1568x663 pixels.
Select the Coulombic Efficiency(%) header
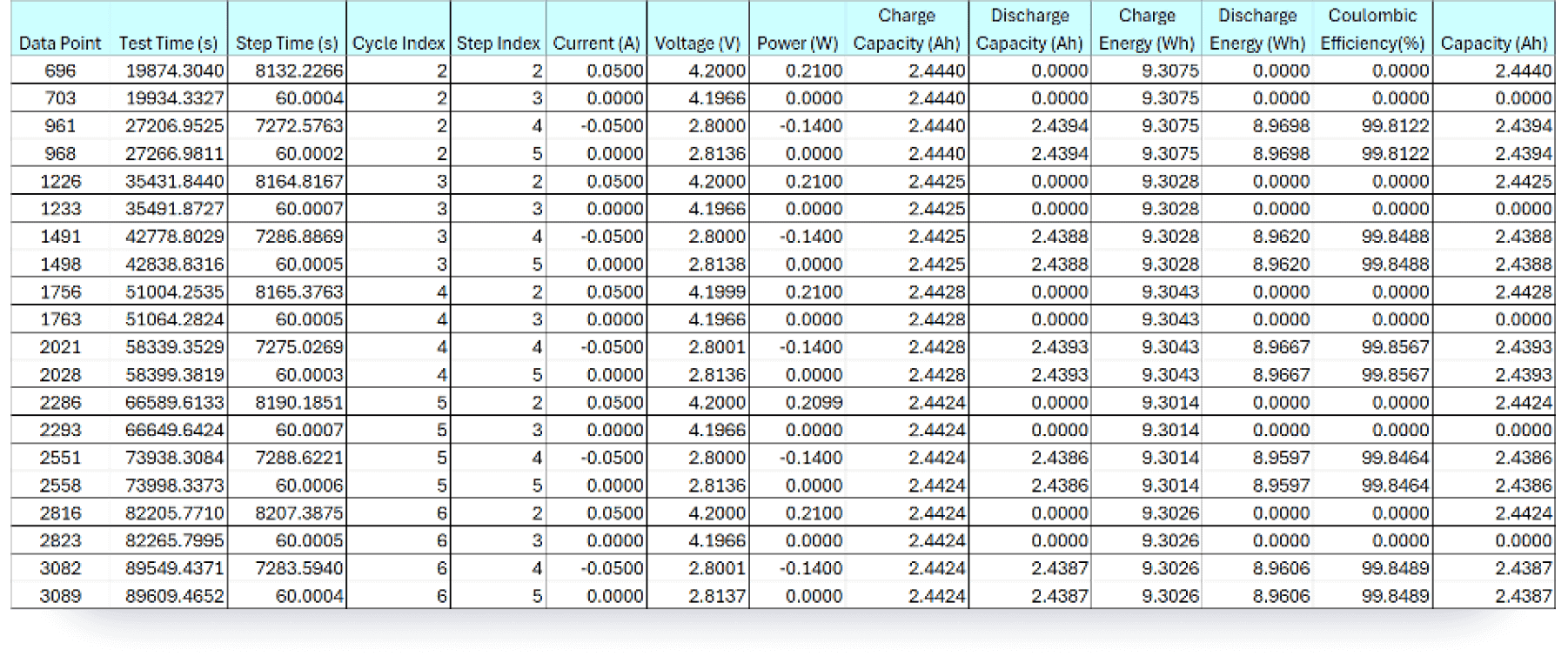[x=1372, y=30]
